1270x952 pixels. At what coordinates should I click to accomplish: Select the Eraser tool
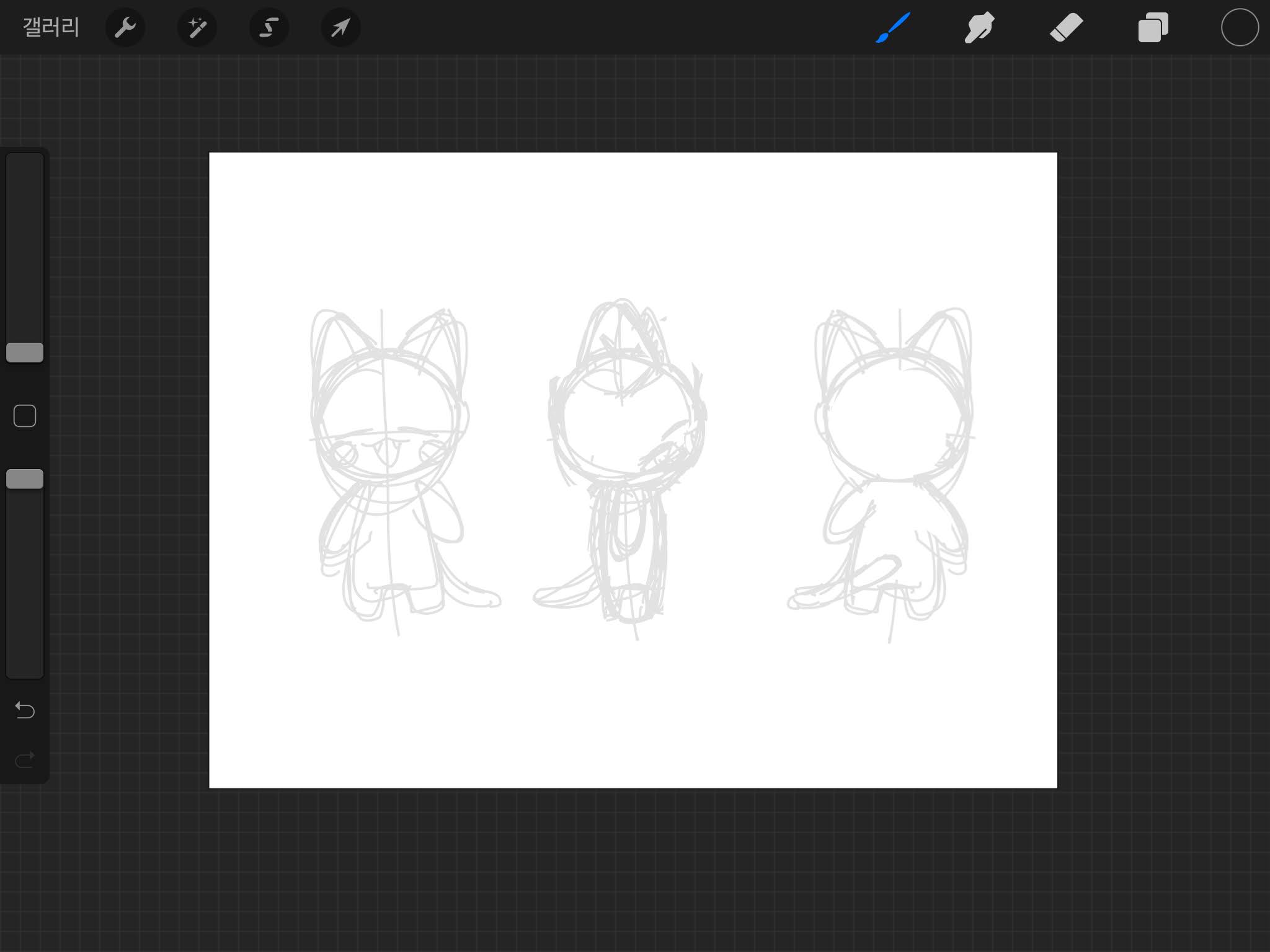1066,28
